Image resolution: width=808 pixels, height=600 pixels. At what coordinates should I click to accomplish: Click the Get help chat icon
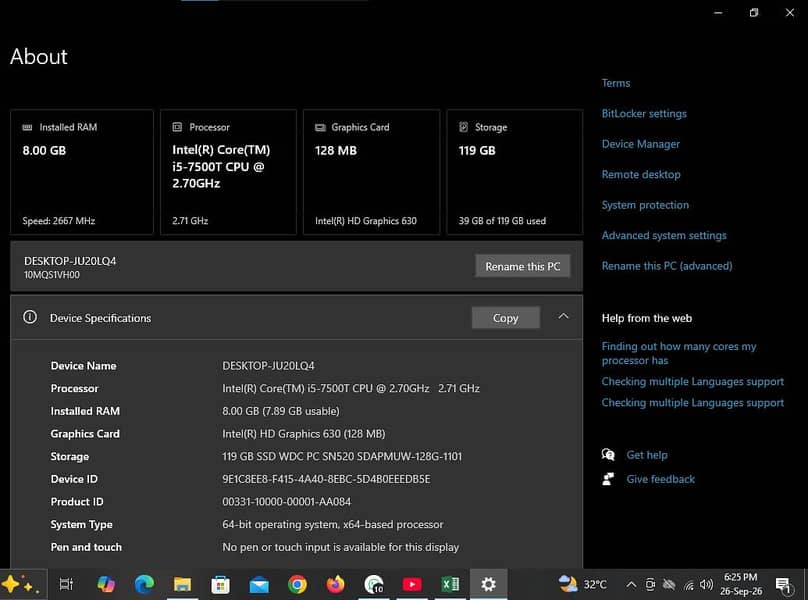point(608,455)
